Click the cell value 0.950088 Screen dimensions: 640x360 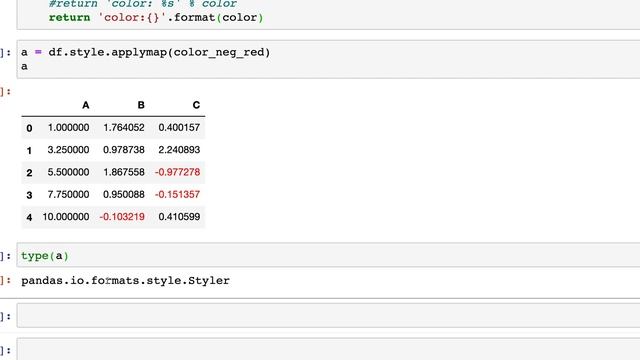tap(124, 194)
